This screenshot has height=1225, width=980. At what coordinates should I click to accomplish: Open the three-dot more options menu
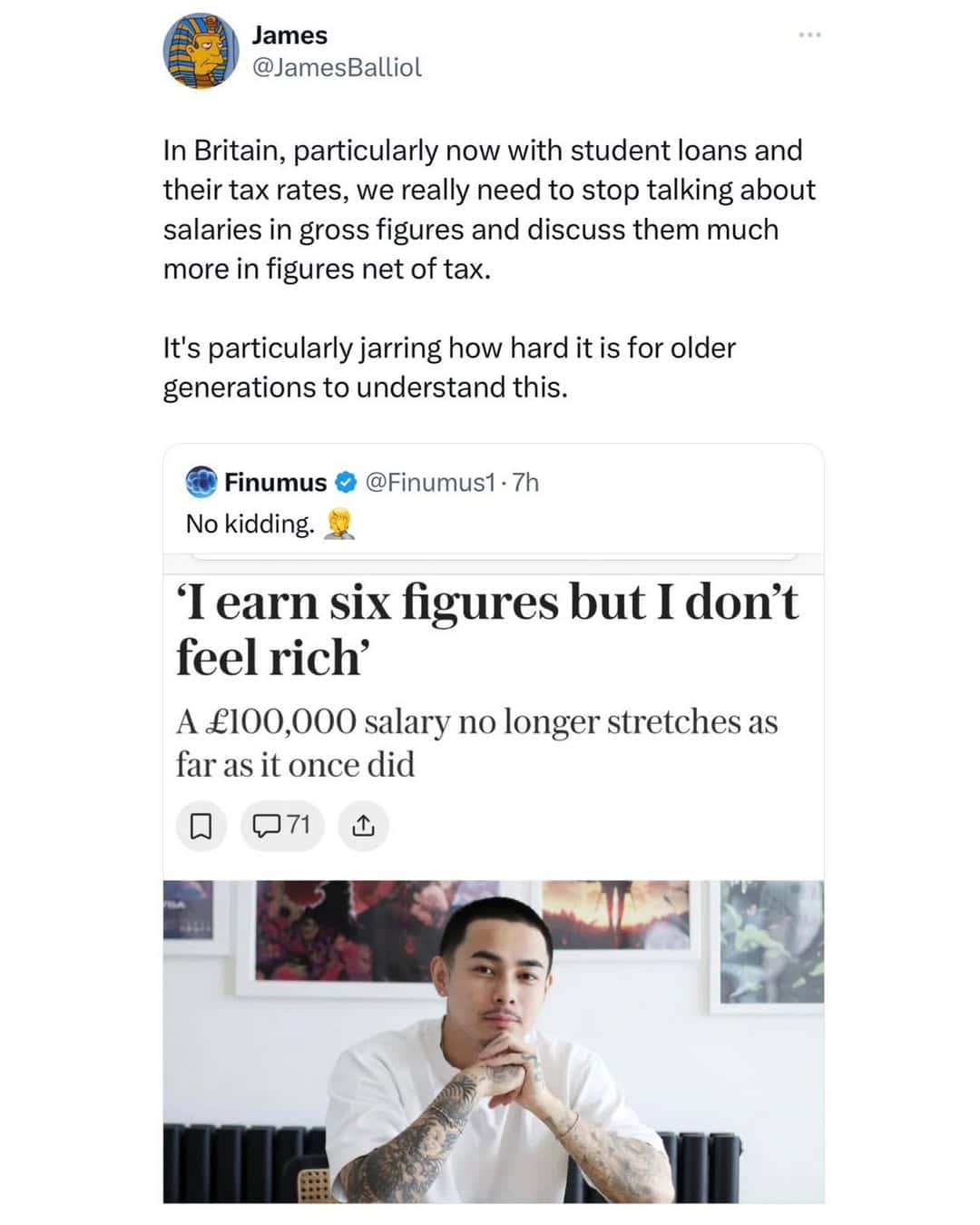click(809, 35)
